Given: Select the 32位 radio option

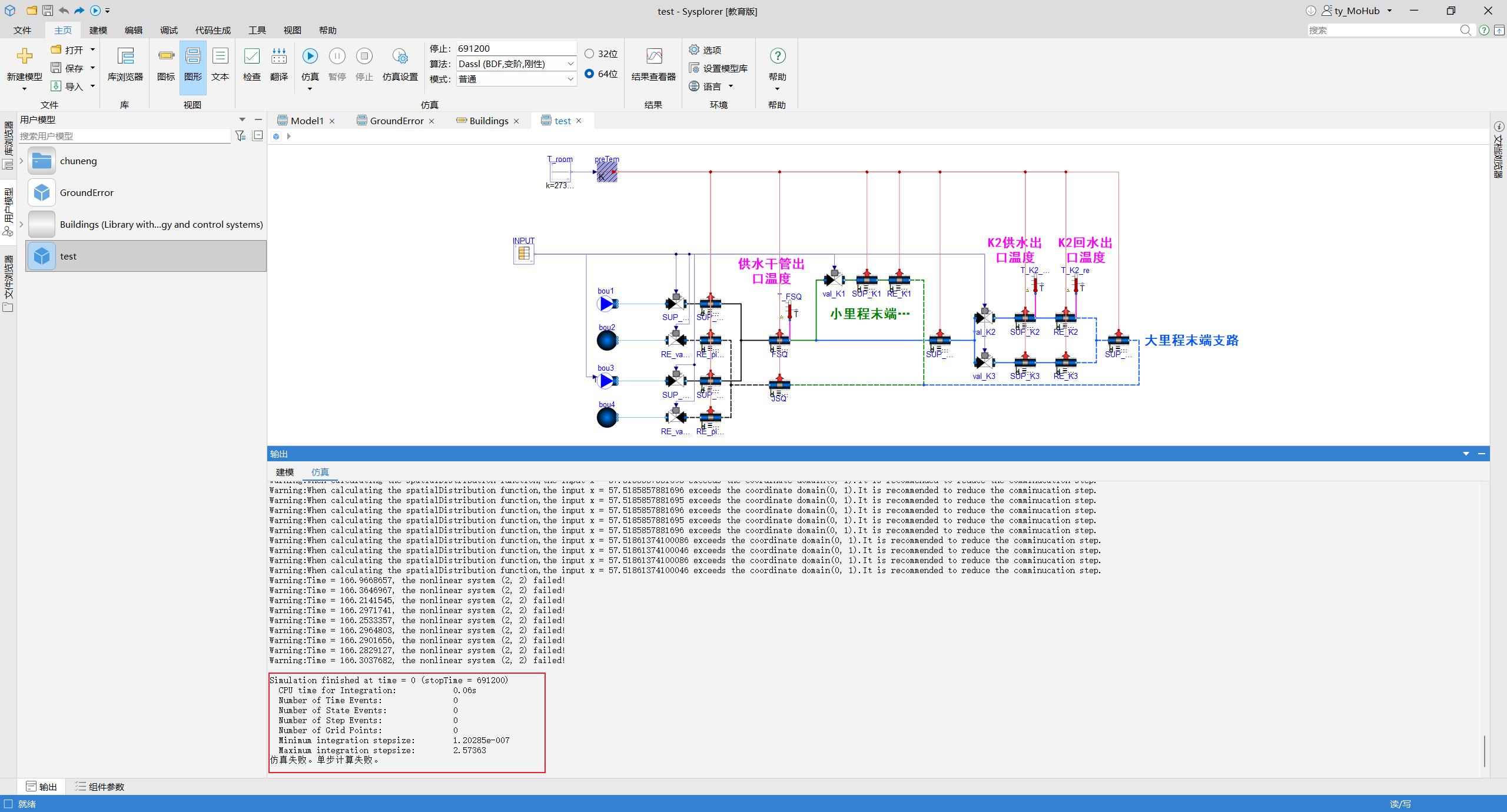Looking at the screenshot, I should point(601,54).
